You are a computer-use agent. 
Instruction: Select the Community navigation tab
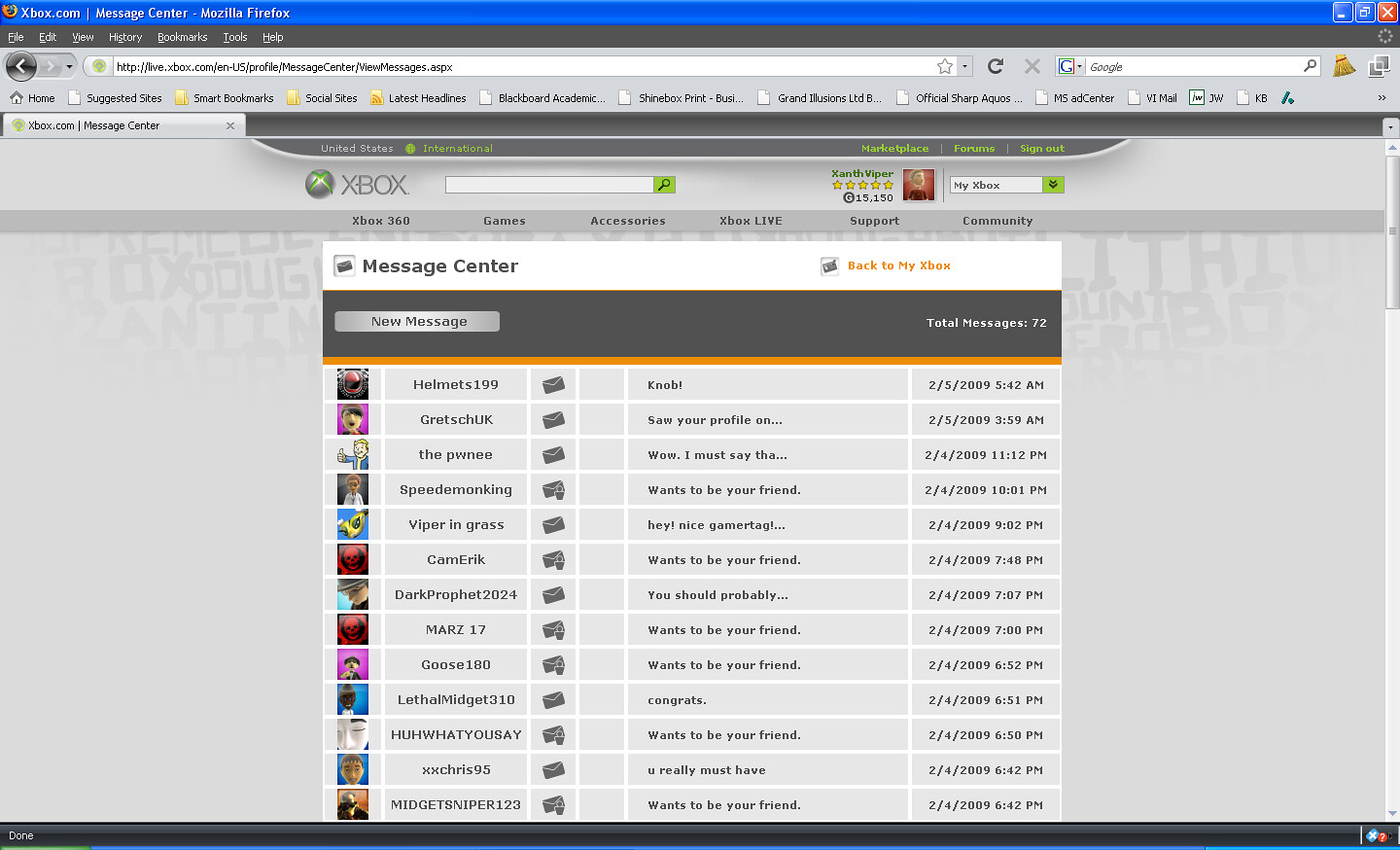pyautogui.click(x=997, y=221)
